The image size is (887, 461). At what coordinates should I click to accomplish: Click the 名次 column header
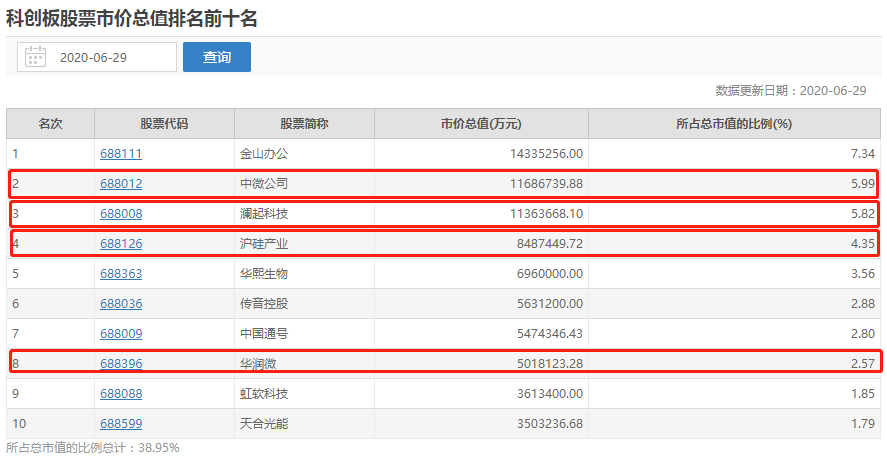click(50, 124)
